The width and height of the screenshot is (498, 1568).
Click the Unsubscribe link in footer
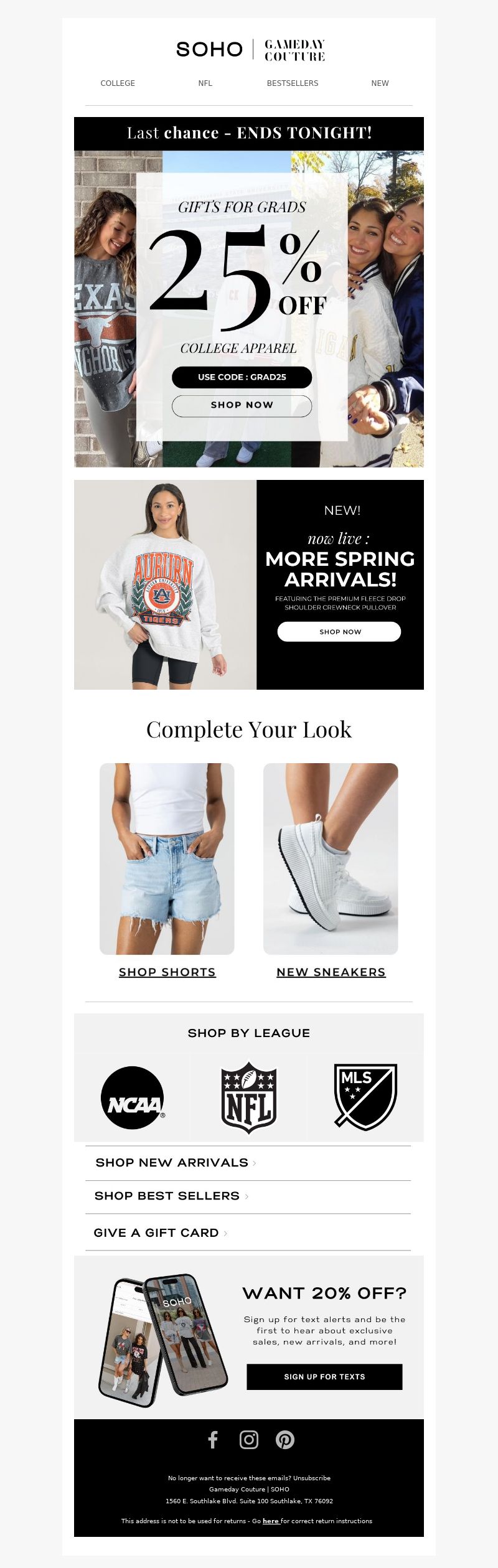pyautogui.click(x=312, y=1478)
